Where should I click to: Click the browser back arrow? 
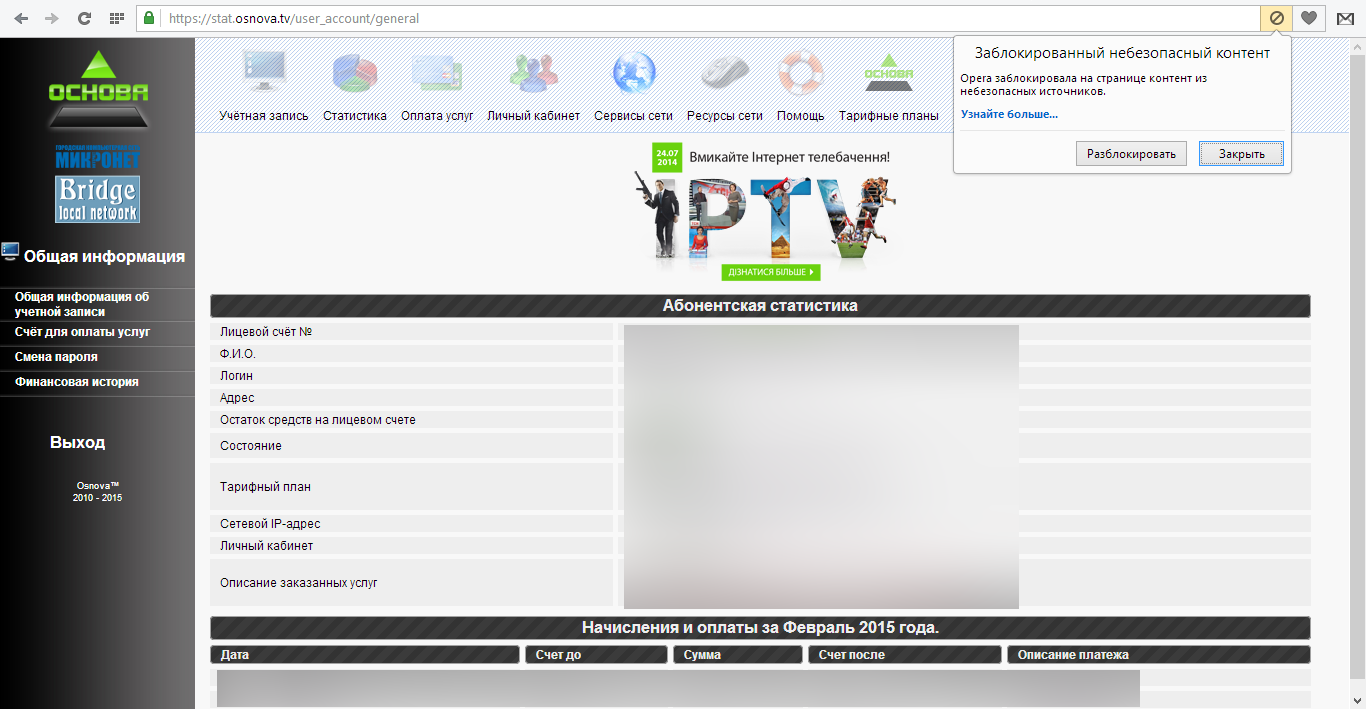21,18
